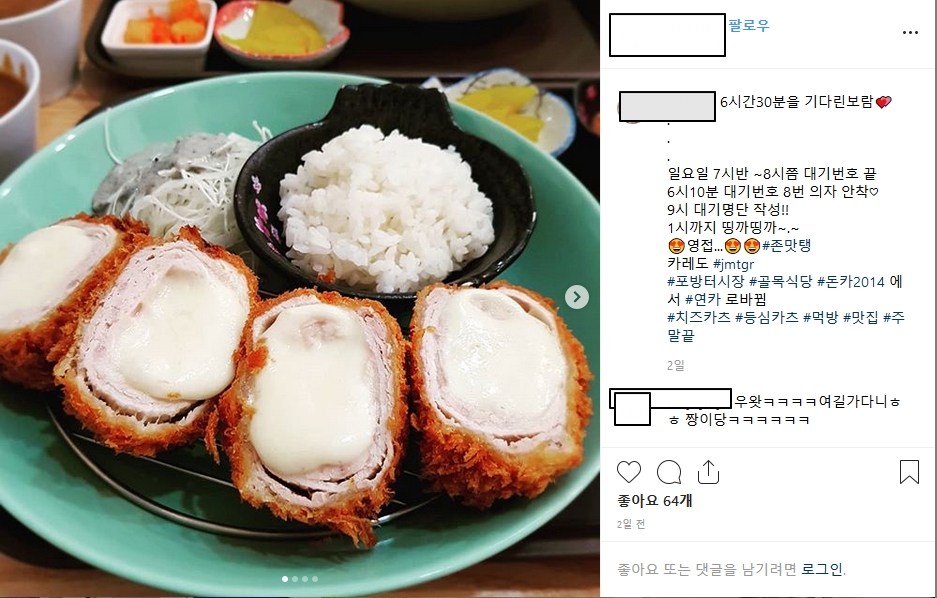Open the 로그인 link
The width and height of the screenshot is (937, 598).
(822, 569)
